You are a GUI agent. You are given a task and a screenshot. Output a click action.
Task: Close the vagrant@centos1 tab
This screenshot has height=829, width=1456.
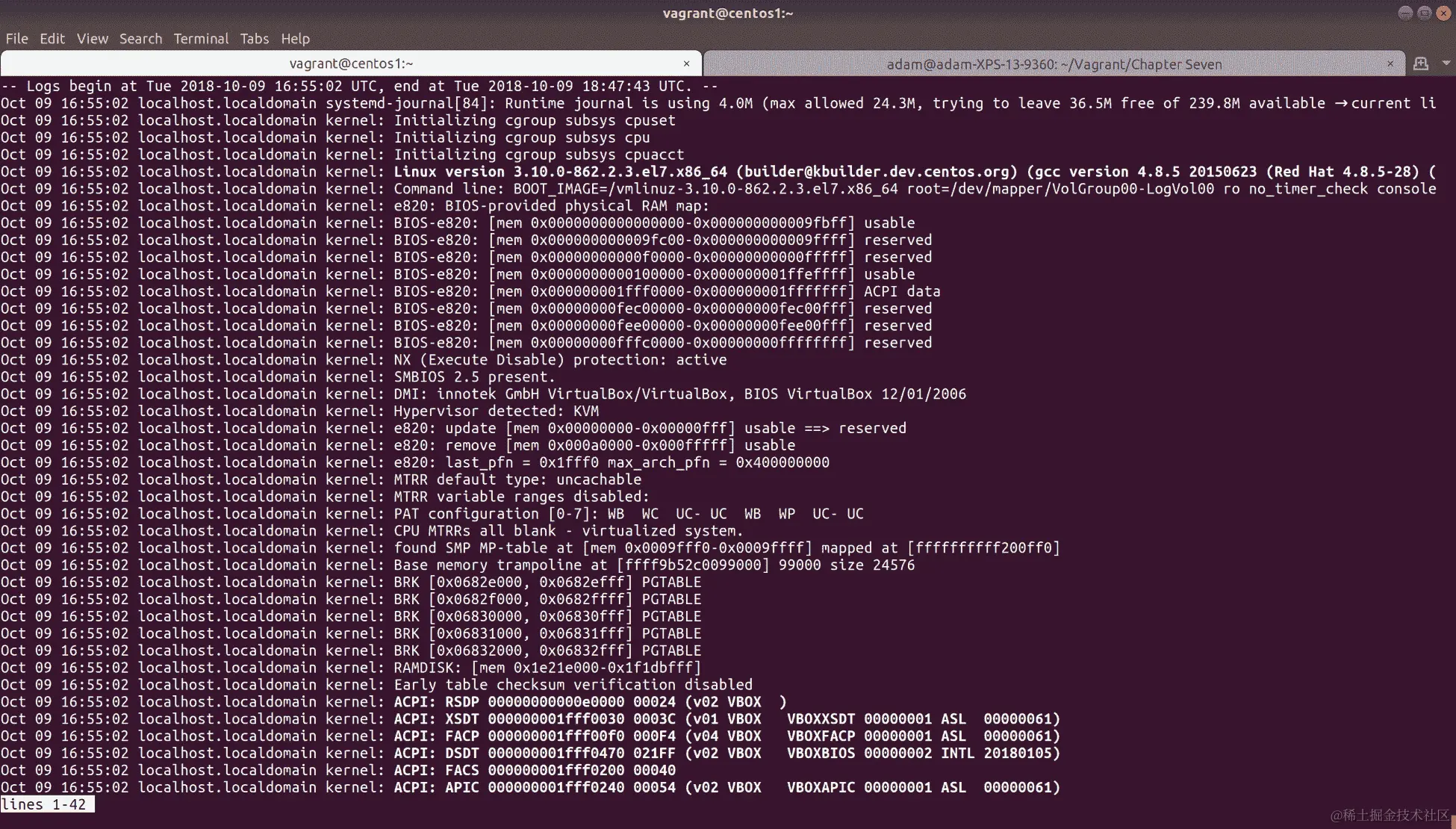pos(686,64)
